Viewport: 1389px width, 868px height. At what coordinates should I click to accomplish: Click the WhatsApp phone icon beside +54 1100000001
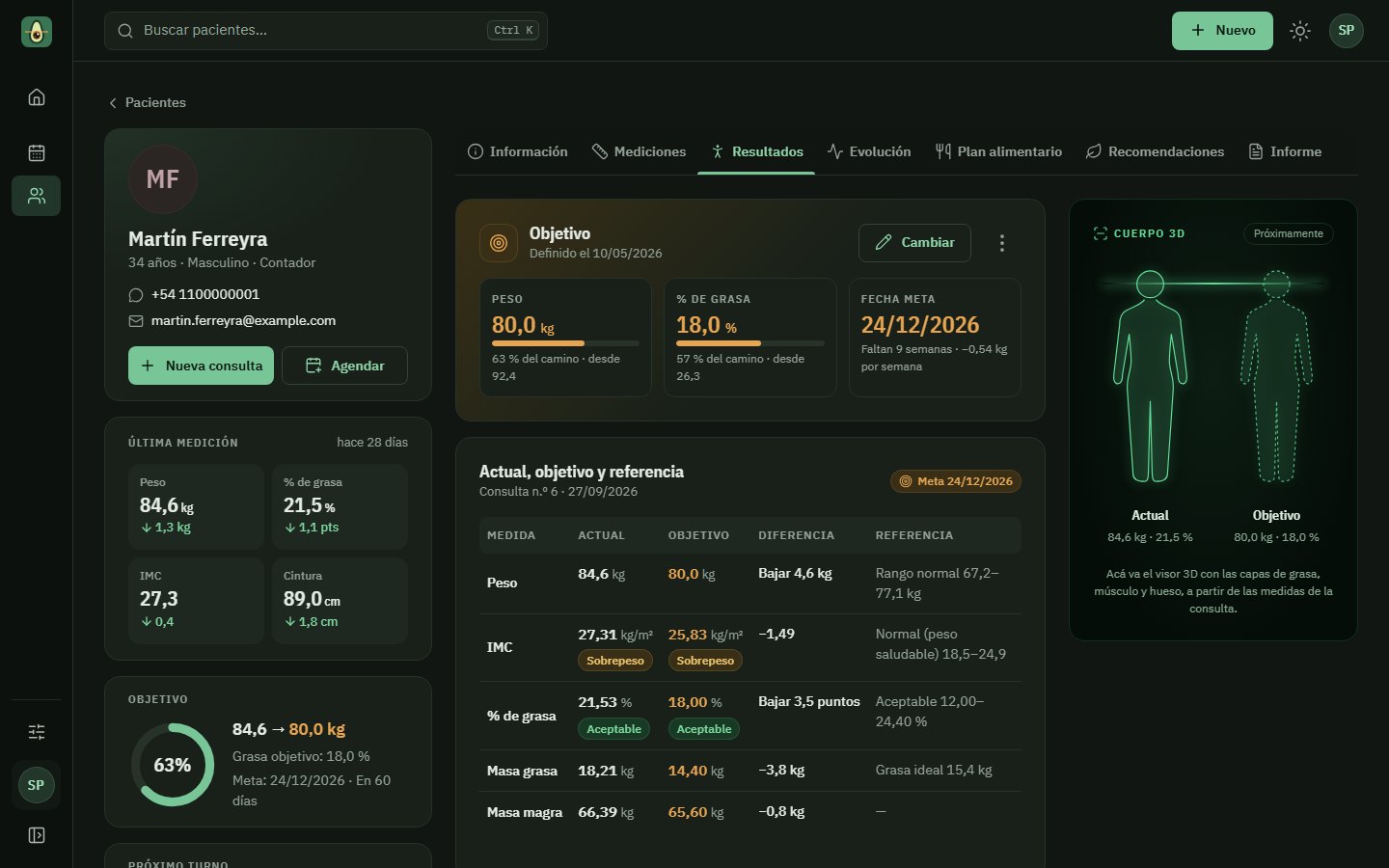click(x=136, y=295)
